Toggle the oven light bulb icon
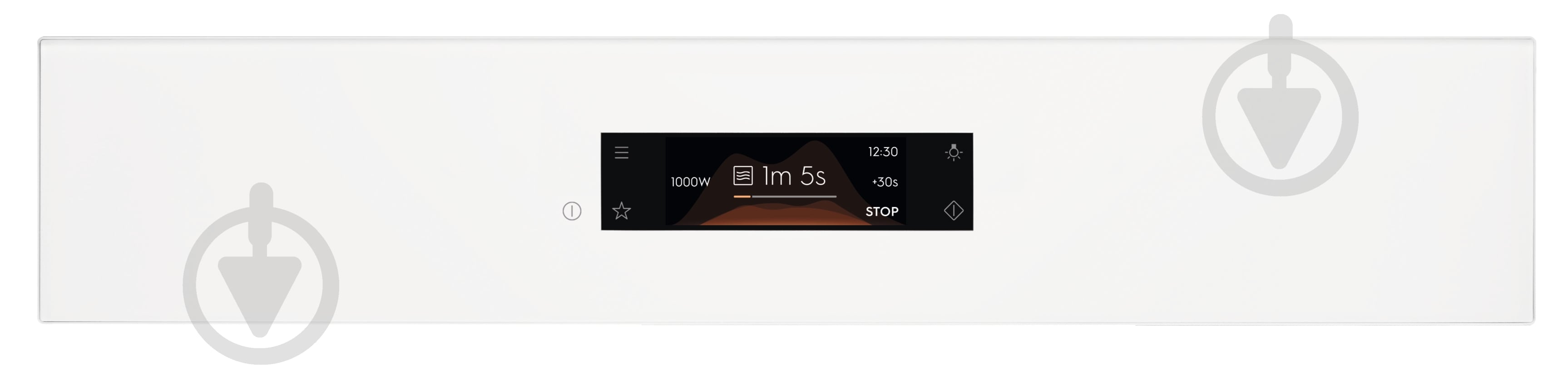Screen dimensions: 1568x380 [954, 152]
